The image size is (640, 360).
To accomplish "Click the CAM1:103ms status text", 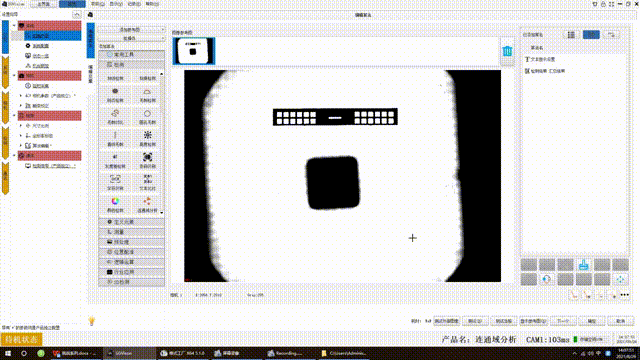I will (x=547, y=340).
